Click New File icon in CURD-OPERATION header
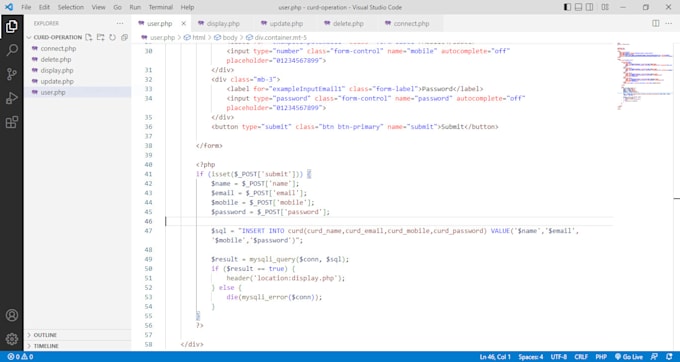The image size is (680, 362). pos(88,37)
